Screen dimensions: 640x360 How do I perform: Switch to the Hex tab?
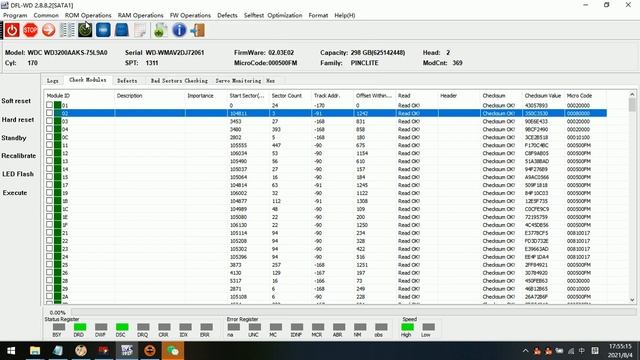[271, 80]
